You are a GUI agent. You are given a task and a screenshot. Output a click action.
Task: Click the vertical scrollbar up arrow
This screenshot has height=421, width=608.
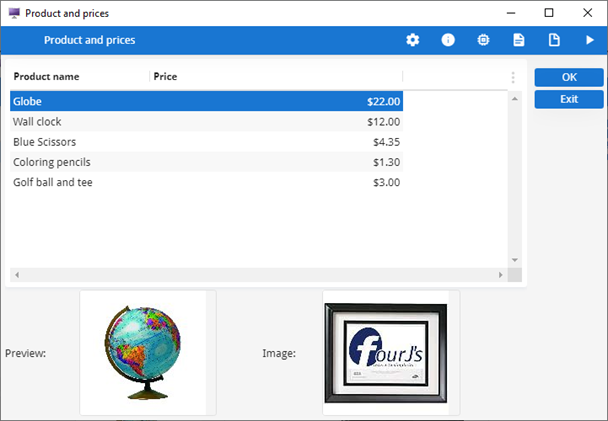coord(515,99)
